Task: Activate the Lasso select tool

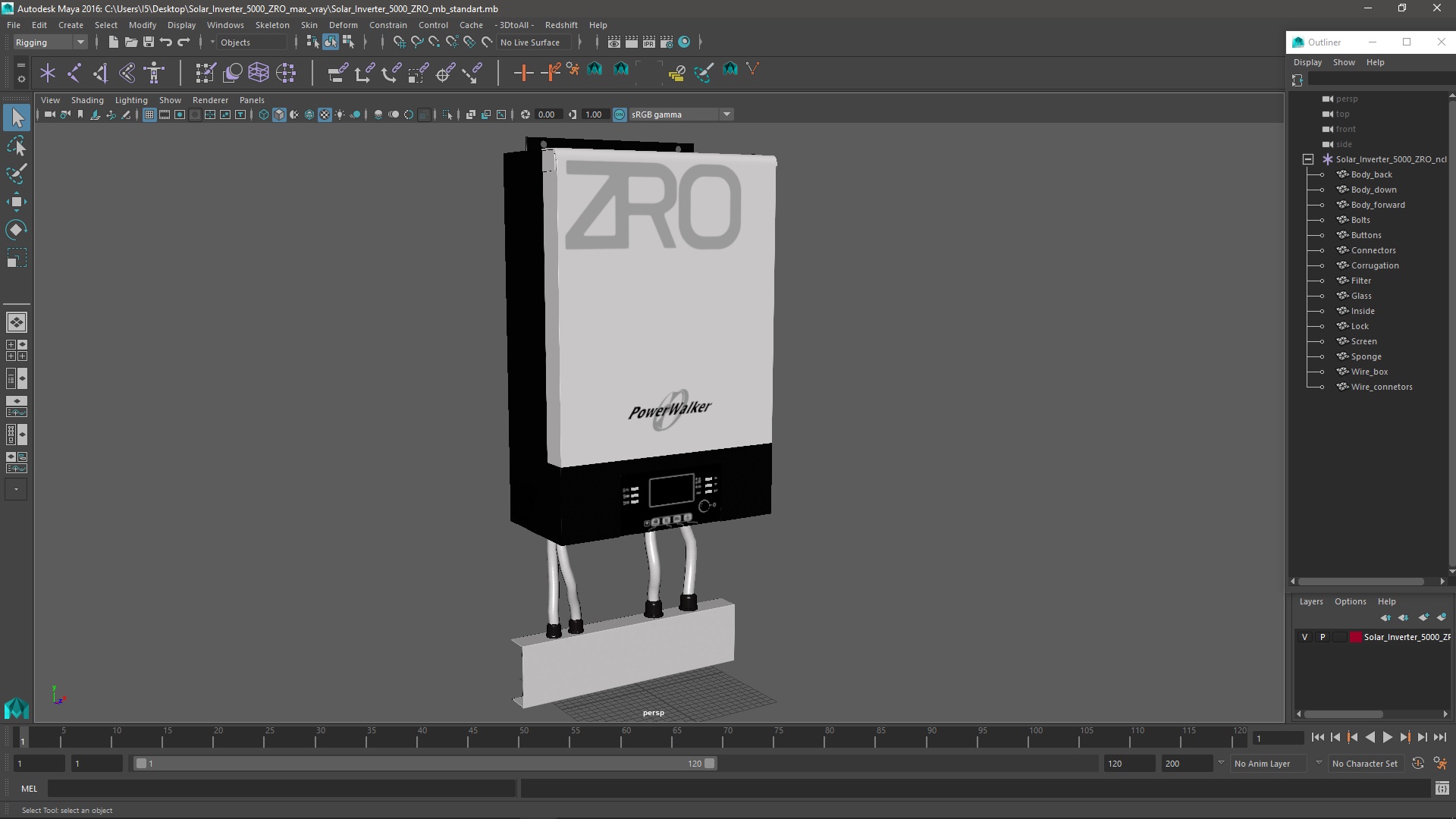Action: [x=17, y=146]
